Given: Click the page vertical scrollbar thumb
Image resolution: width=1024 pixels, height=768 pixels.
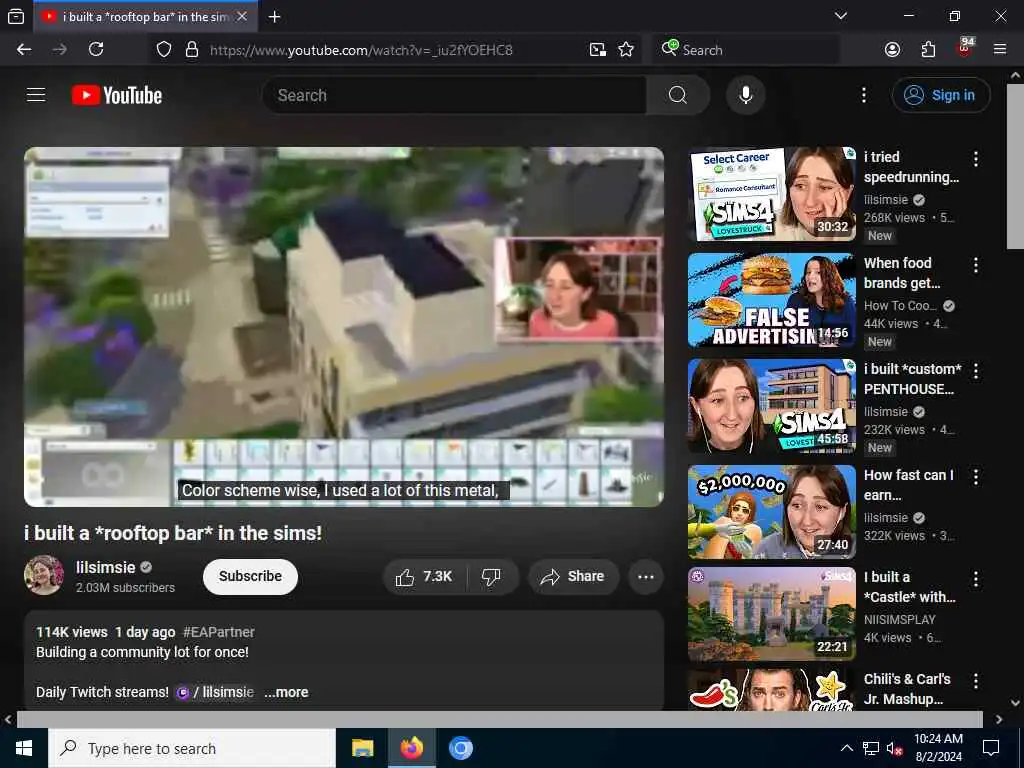Looking at the screenshot, I should pyautogui.click(x=1015, y=167).
